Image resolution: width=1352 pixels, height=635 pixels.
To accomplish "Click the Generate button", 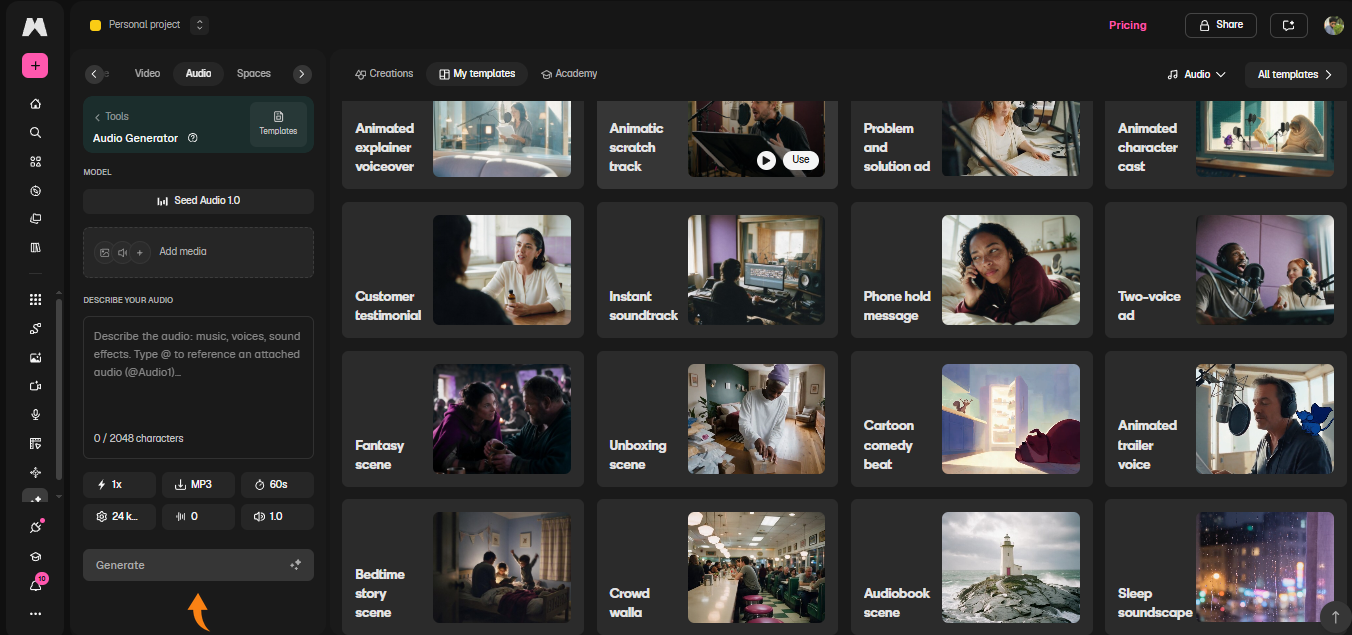I will (x=198, y=565).
